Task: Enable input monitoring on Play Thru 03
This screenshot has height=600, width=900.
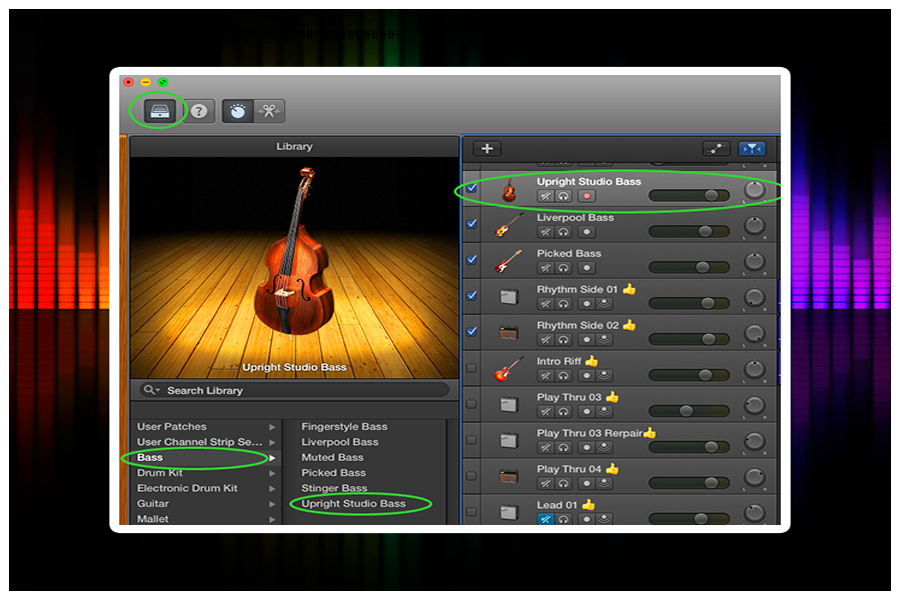Action: point(604,412)
